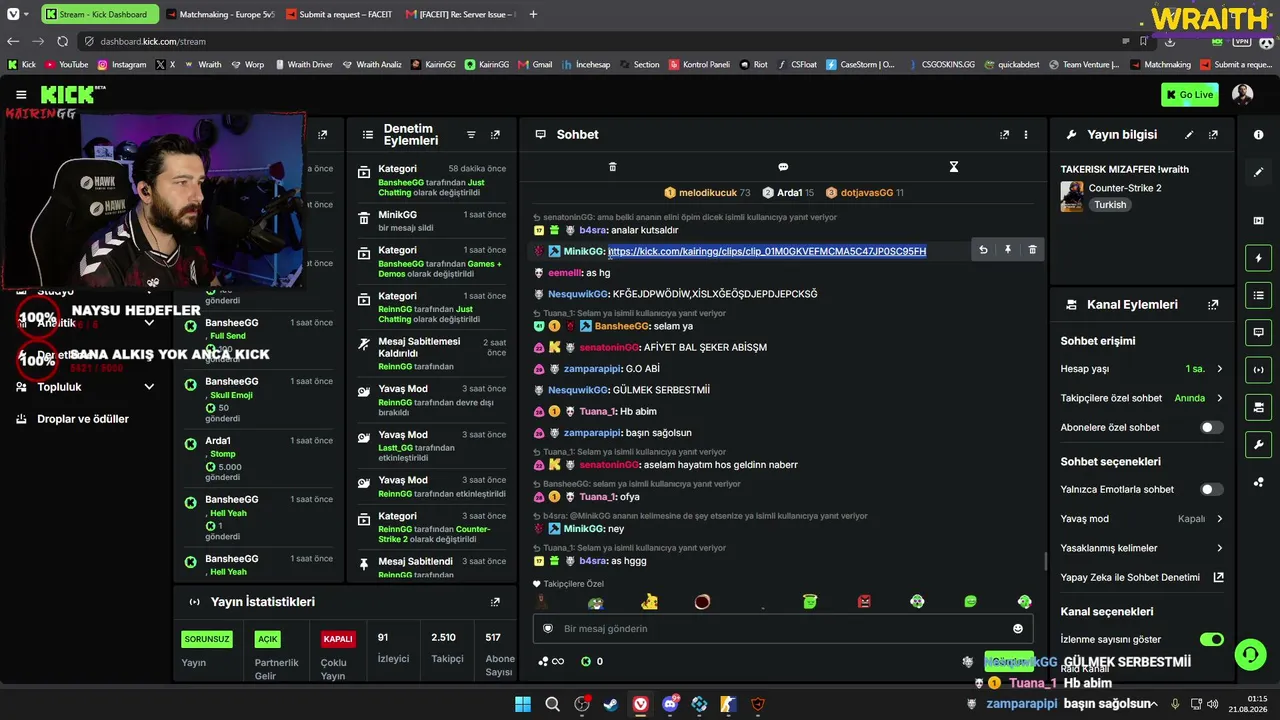Open the emoji picker in message box
Image resolution: width=1280 pixels, height=720 pixels.
1018,629
